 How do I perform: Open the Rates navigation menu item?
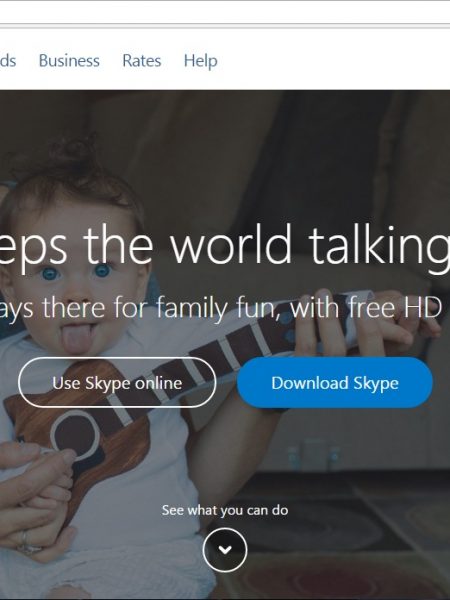[142, 60]
